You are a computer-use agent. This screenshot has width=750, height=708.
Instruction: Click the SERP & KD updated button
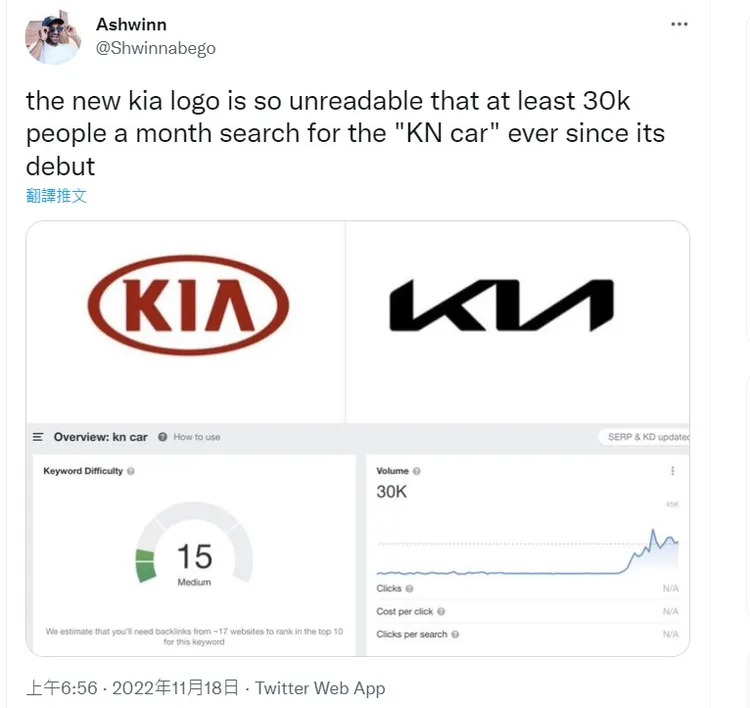point(646,437)
